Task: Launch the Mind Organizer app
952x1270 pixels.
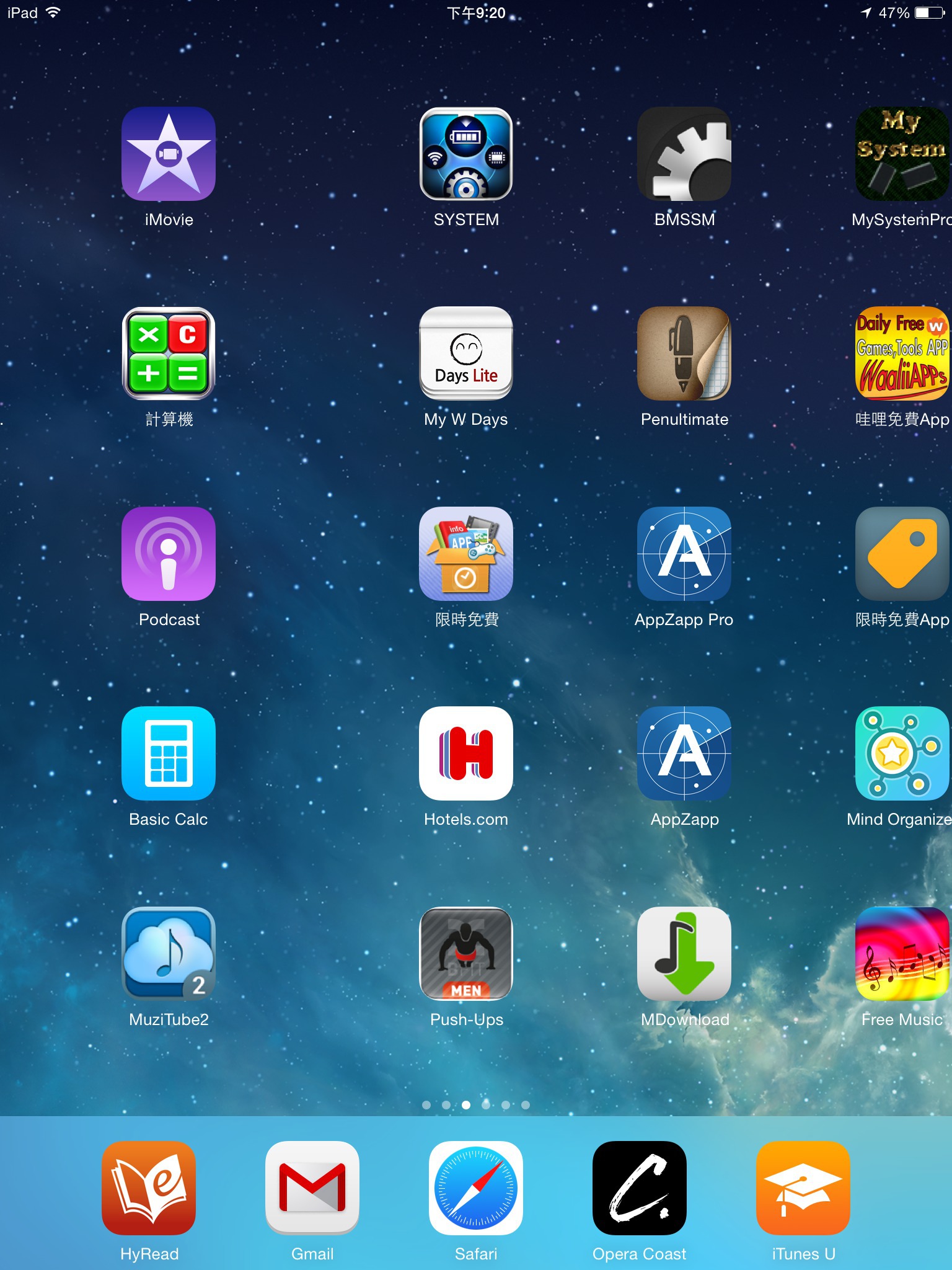Action: (x=902, y=753)
